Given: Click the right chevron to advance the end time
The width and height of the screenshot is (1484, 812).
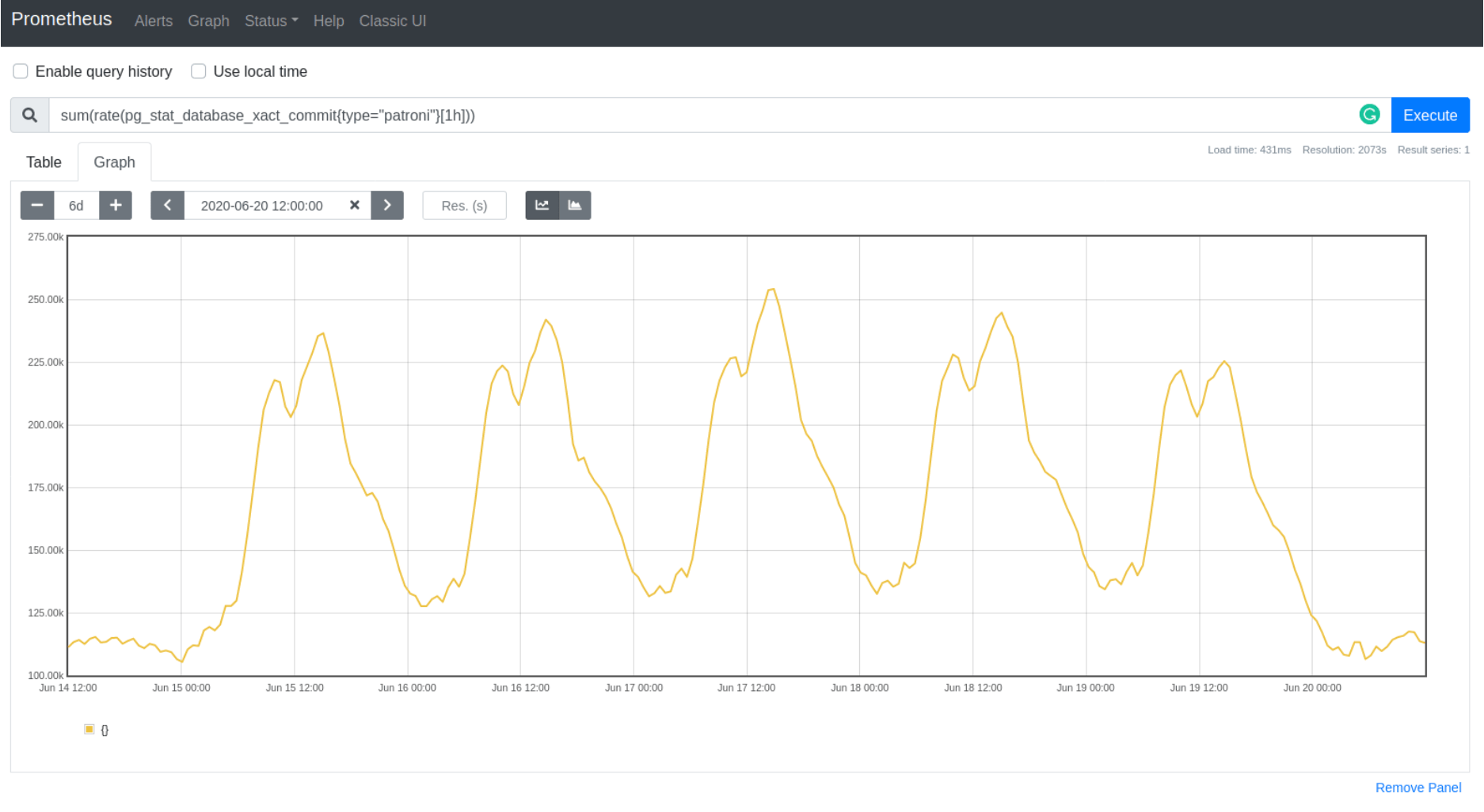Looking at the screenshot, I should [x=387, y=205].
